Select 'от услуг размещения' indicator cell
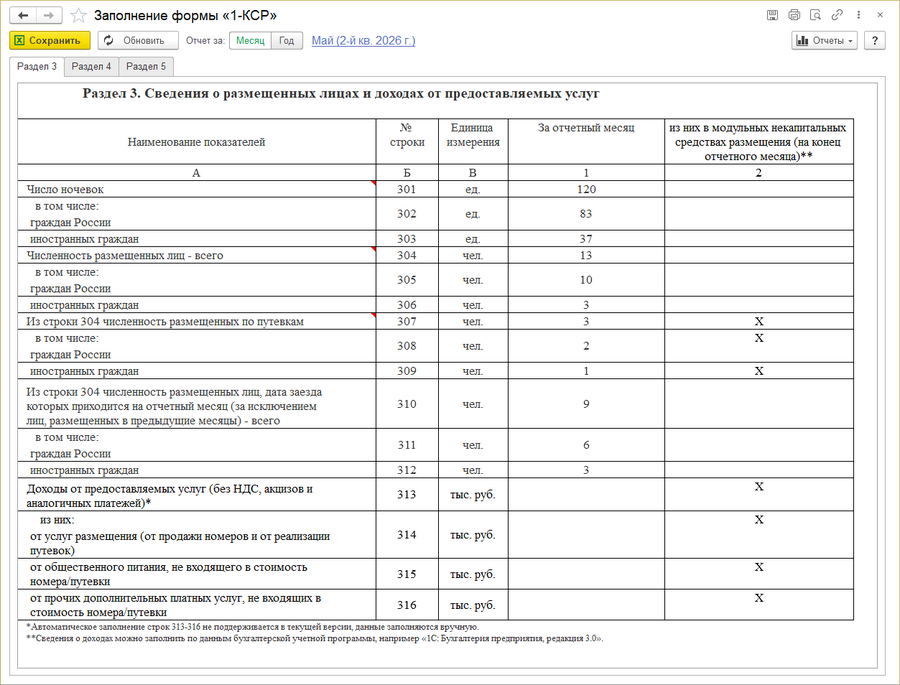The width and height of the screenshot is (900, 685). coord(197,535)
